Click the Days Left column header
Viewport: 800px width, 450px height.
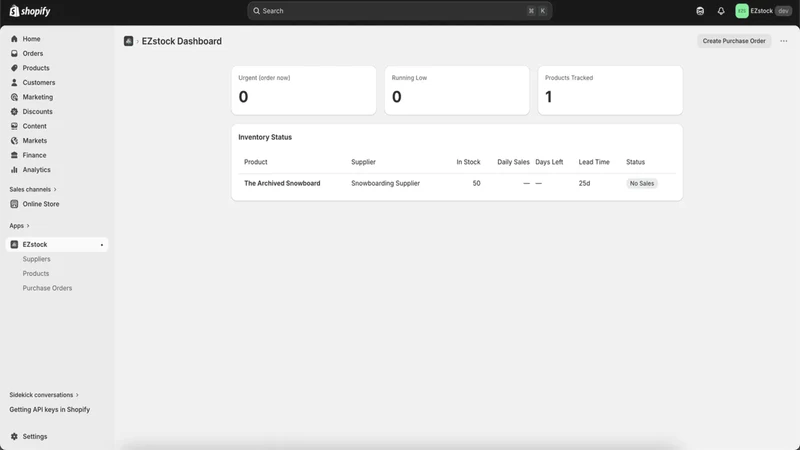coord(549,162)
